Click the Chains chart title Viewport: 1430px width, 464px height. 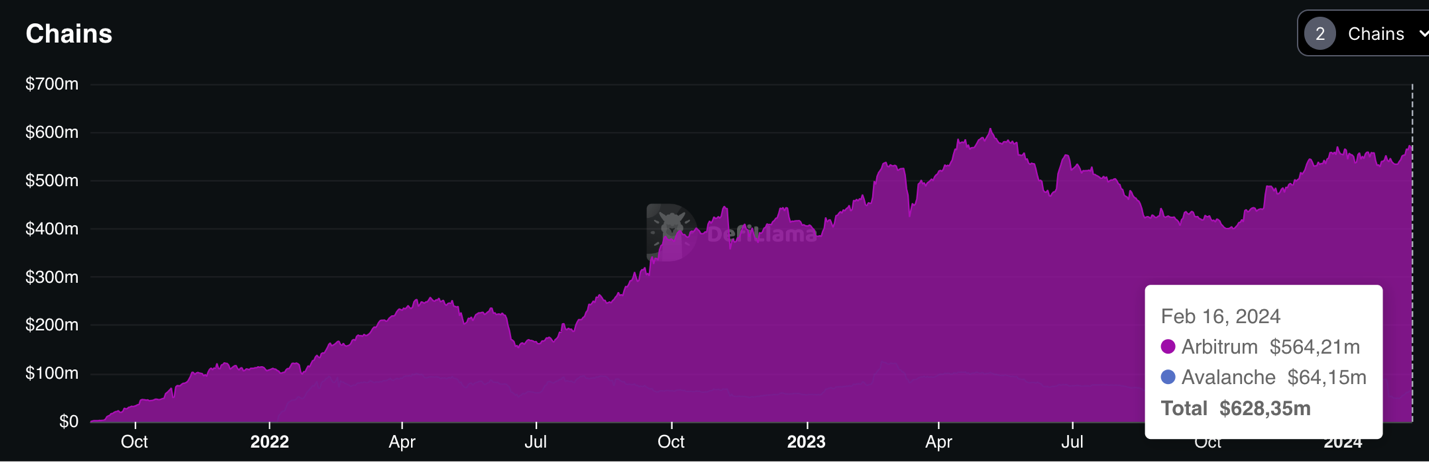click(69, 34)
